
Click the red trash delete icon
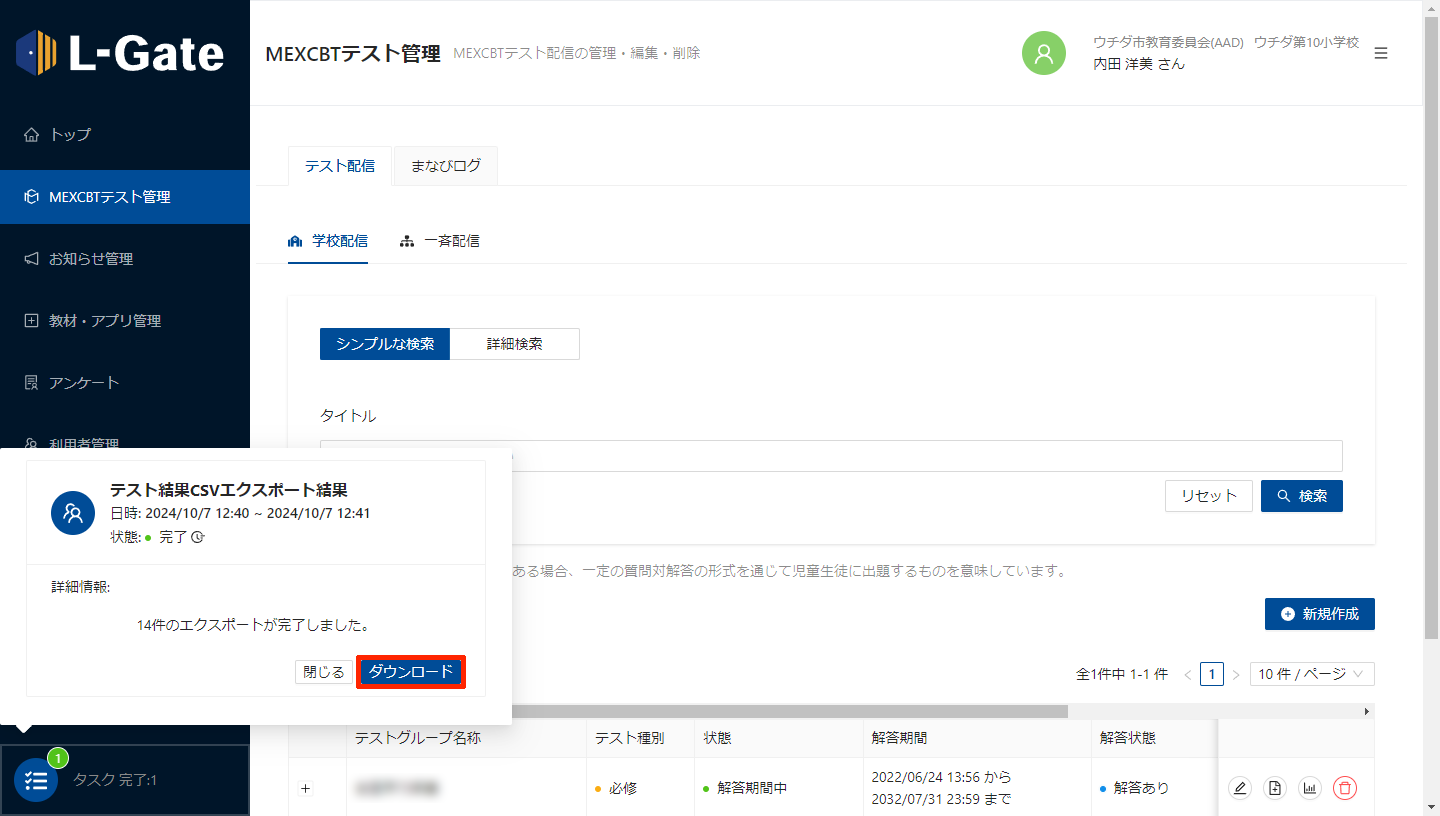[x=1345, y=788]
